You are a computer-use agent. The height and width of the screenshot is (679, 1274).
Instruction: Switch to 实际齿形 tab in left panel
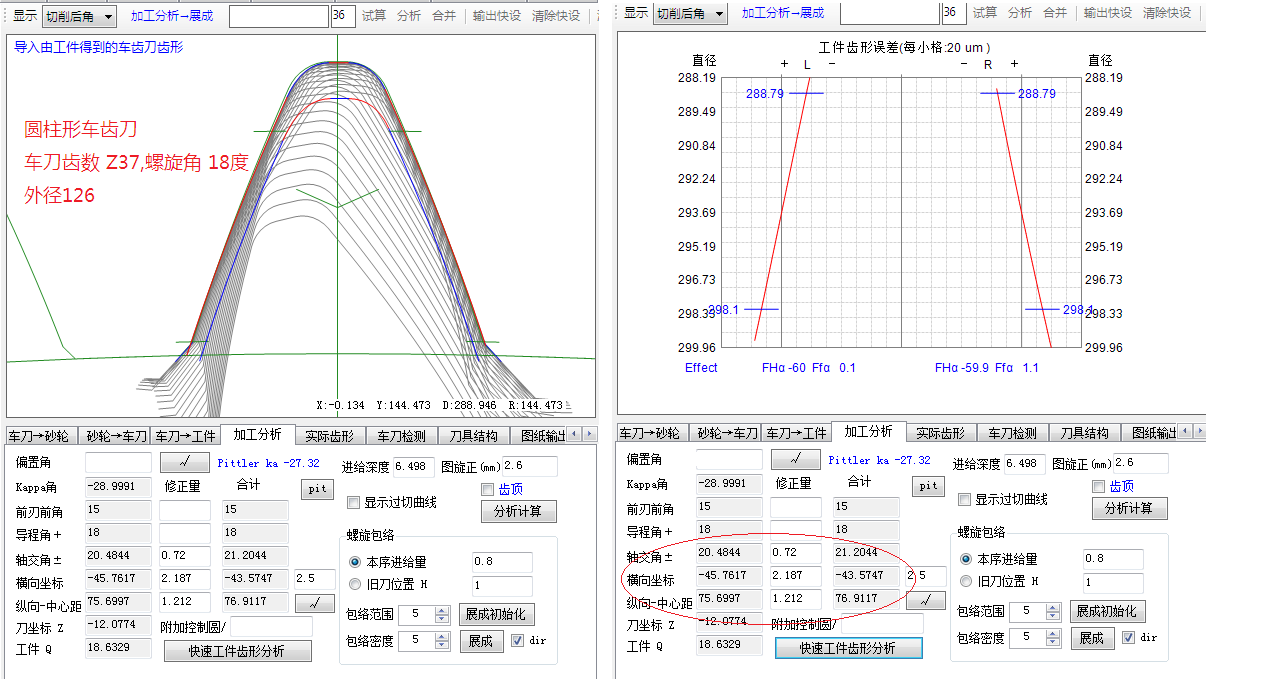(x=329, y=436)
